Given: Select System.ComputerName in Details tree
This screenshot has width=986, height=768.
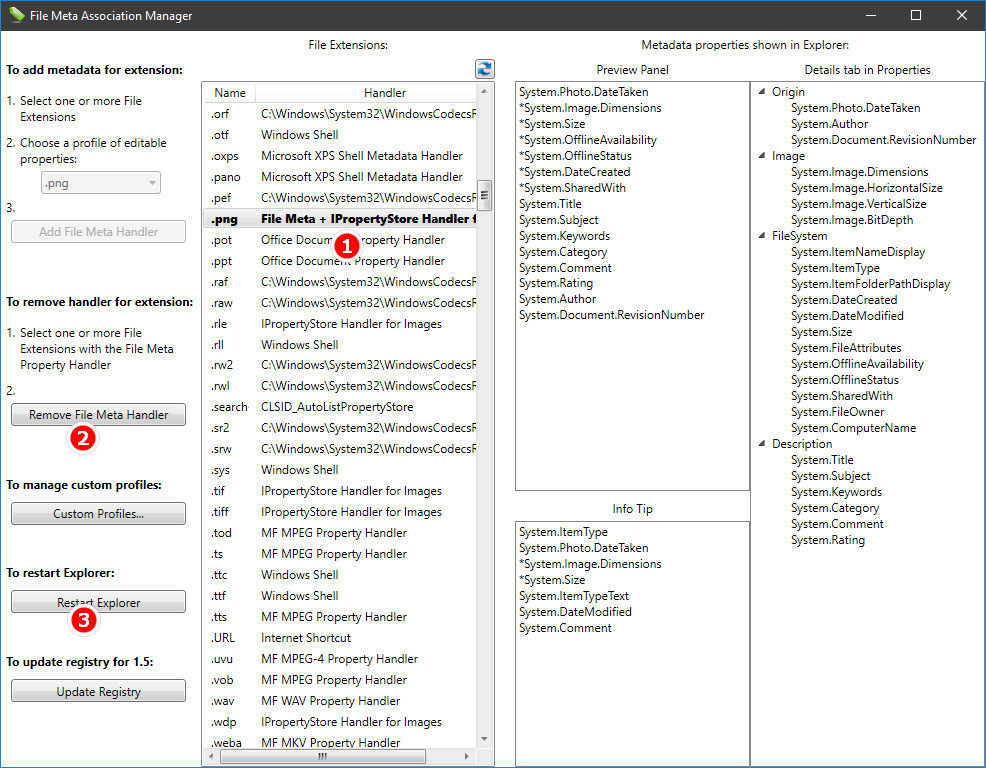Looking at the screenshot, I should [x=853, y=428].
